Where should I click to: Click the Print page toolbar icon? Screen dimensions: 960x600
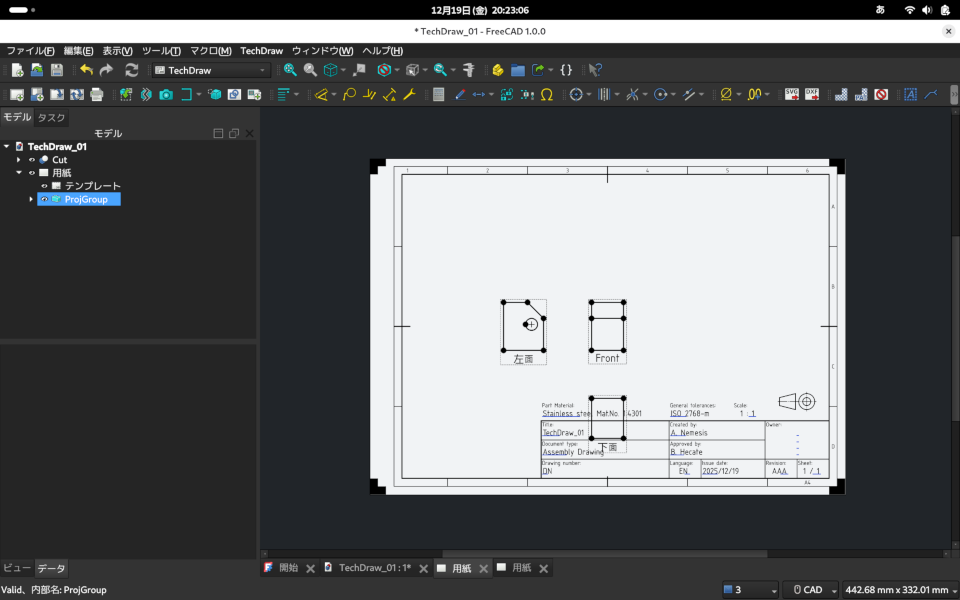click(97, 95)
